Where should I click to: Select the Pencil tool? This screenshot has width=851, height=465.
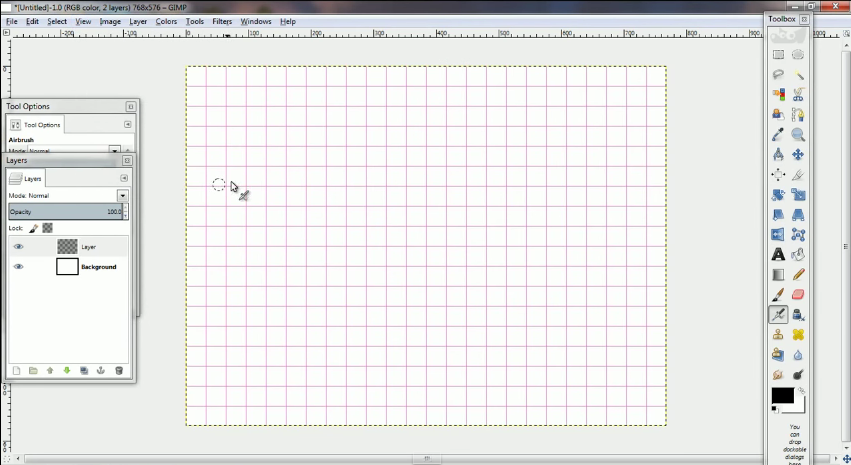798,275
